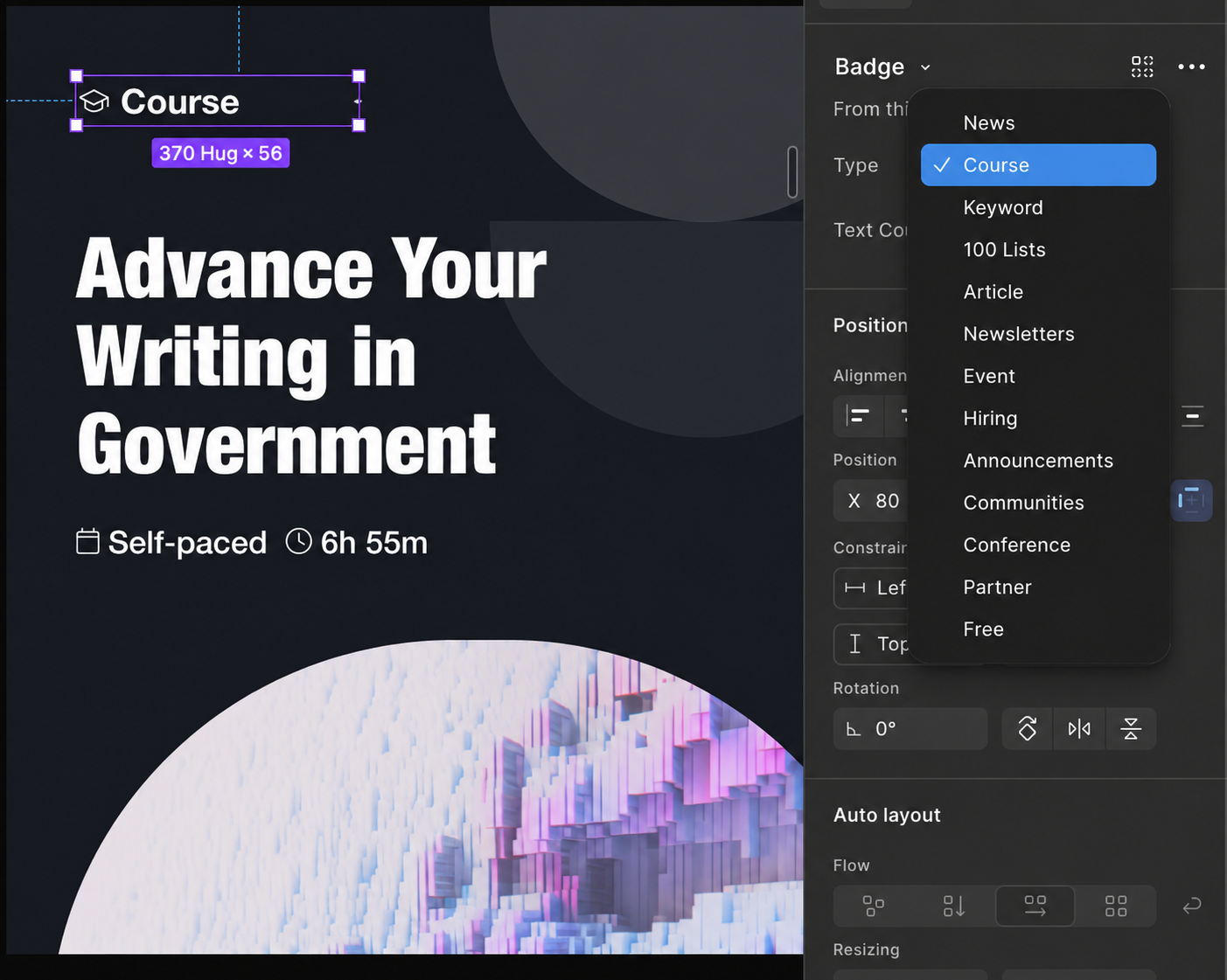1227x980 pixels.
Task: Expand the Badge component chevron
Action: [925, 67]
